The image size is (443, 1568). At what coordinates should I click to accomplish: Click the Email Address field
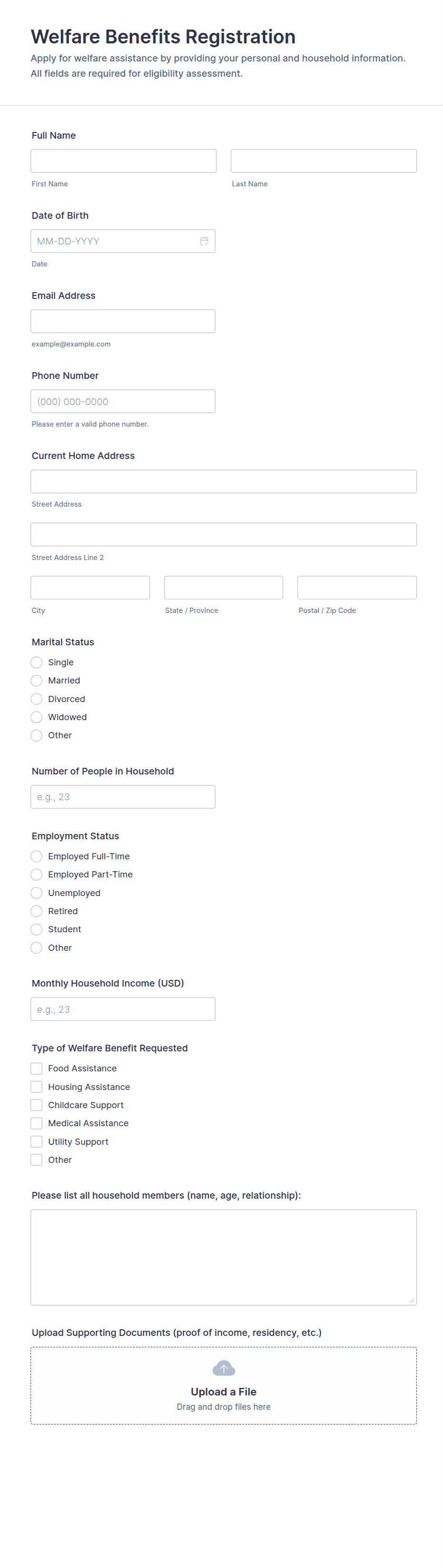(123, 321)
